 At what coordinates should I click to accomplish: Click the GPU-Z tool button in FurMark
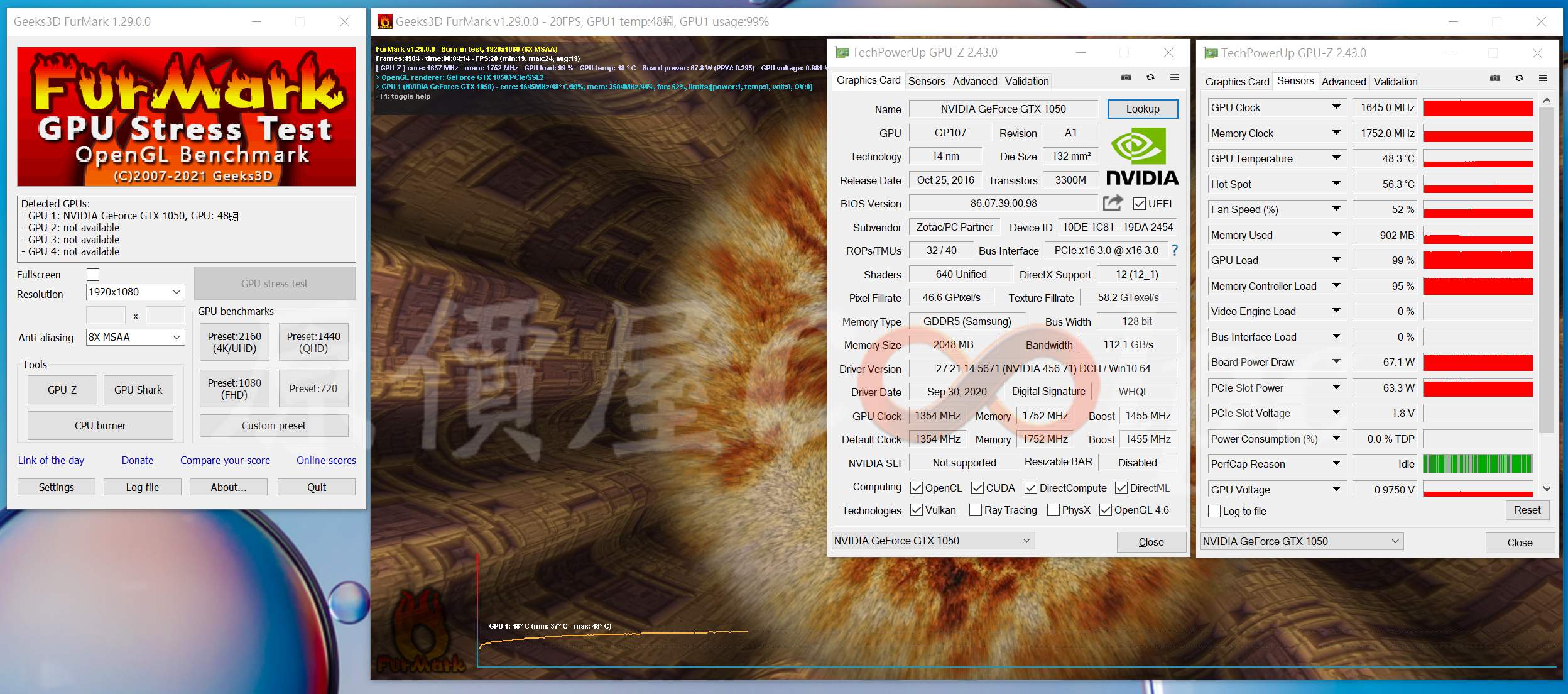(62, 390)
